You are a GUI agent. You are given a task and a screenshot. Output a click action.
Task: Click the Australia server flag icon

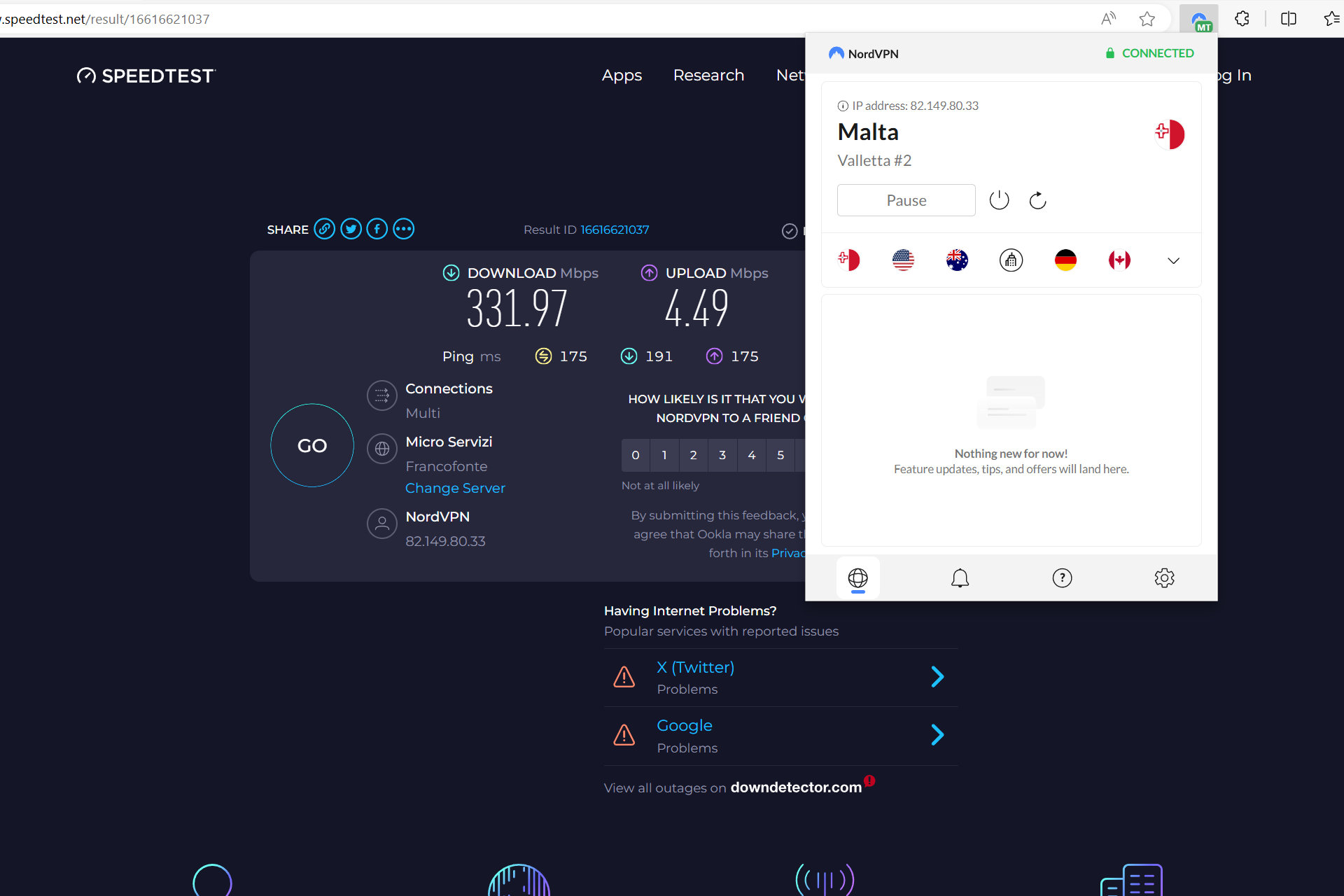pos(957,259)
